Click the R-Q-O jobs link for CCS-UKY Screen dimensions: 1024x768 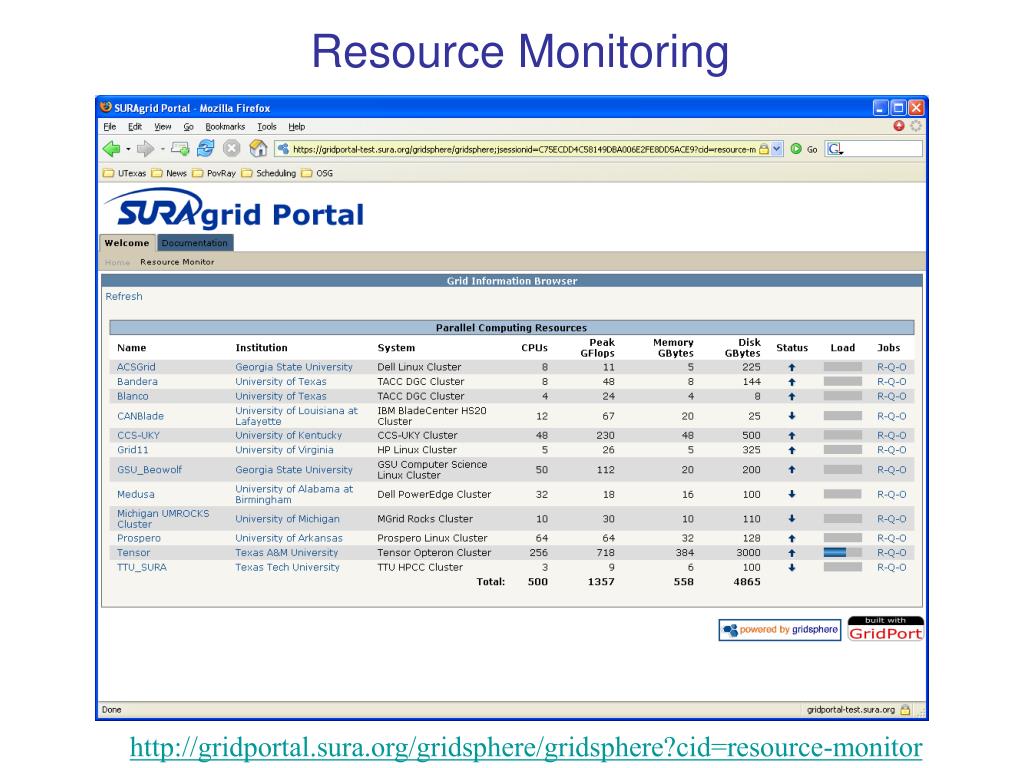(x=891, y=435)
